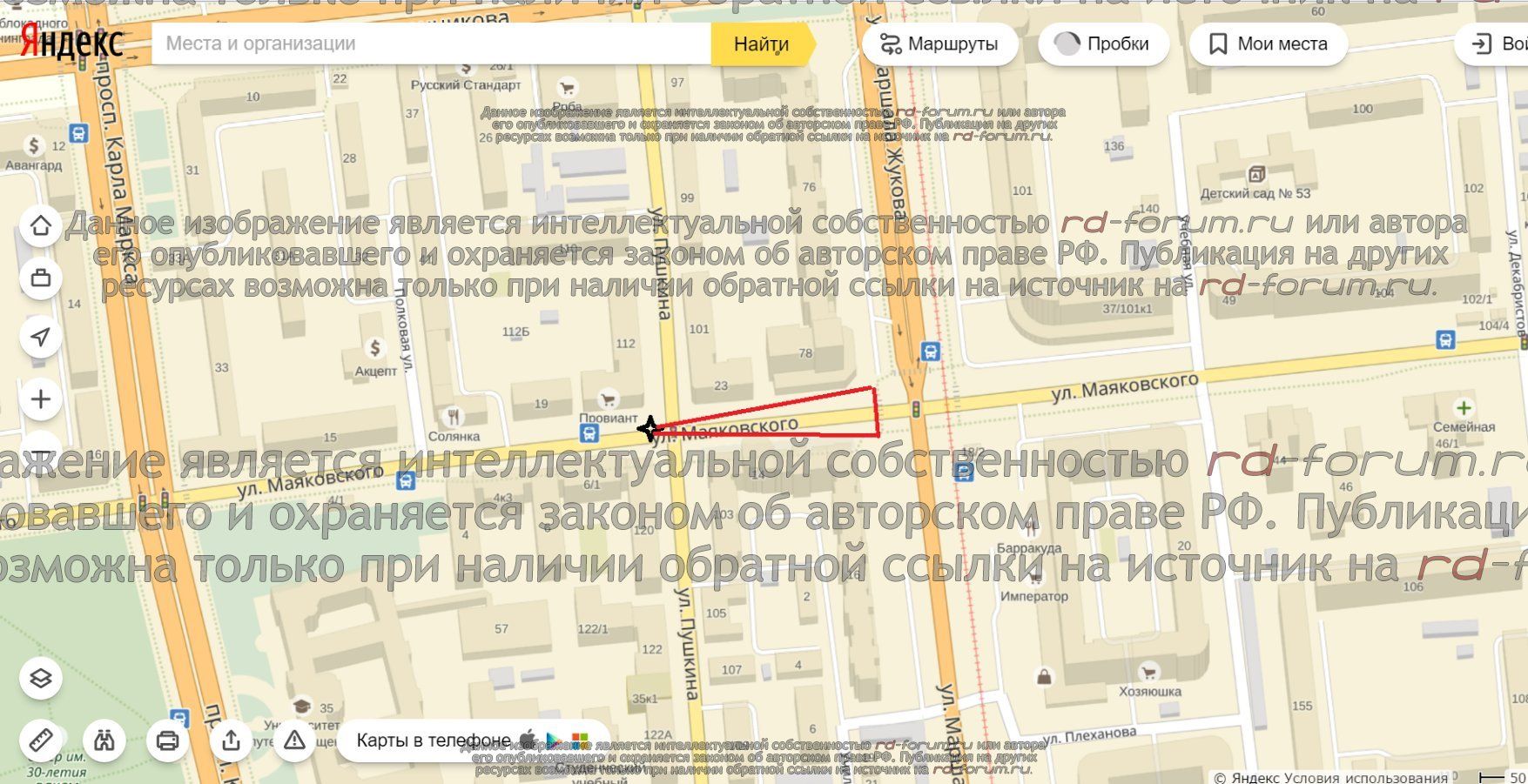Open the Маршруты routes panel
The image size is (1528, 784).
click(x=939, y=44)
